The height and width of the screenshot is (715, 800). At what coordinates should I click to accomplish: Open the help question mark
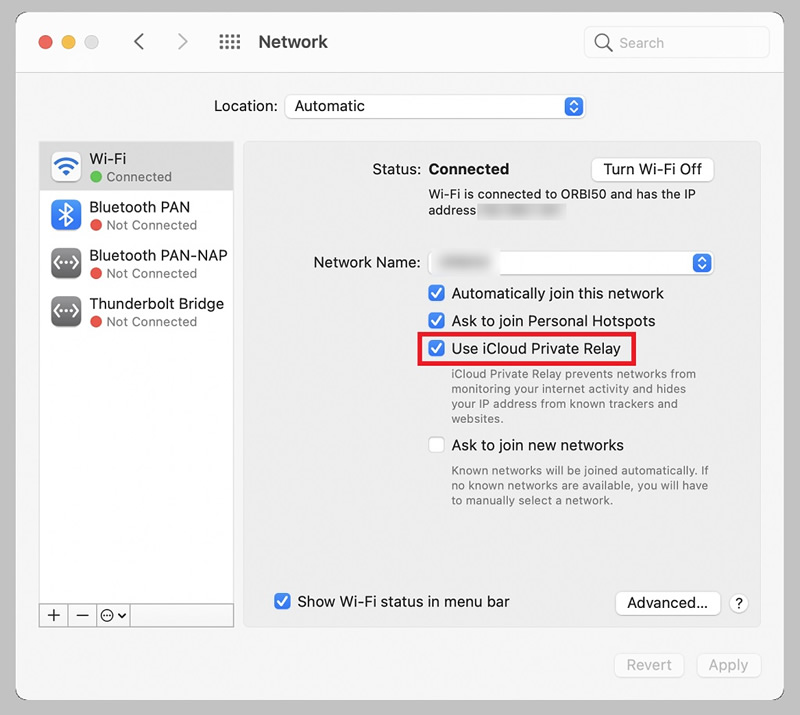click(x=738, y=603)
